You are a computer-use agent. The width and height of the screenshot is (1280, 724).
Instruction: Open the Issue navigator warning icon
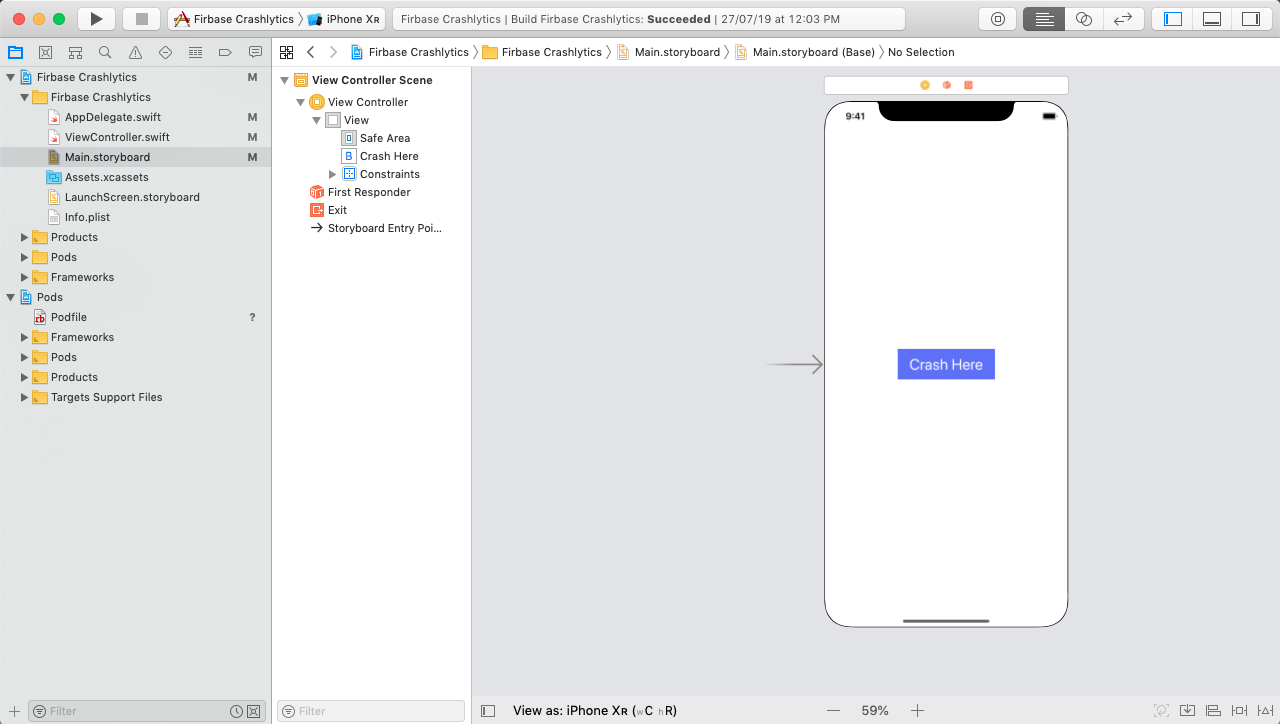click(135, 52)
